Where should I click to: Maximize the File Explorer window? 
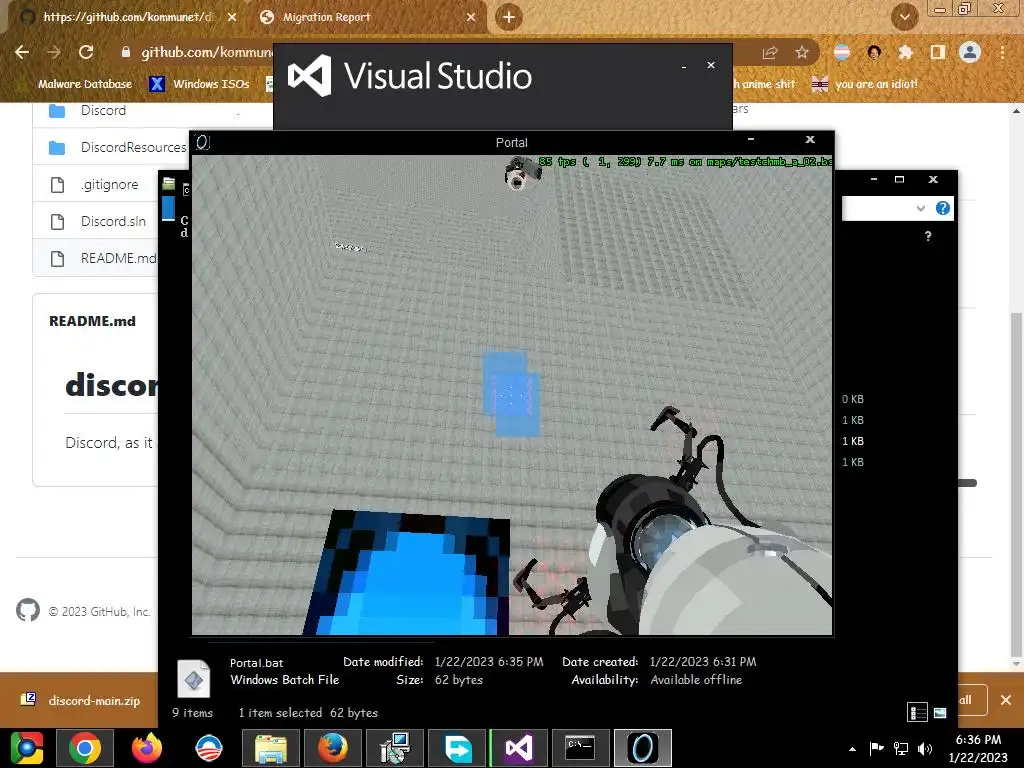(x=899, y=179)
